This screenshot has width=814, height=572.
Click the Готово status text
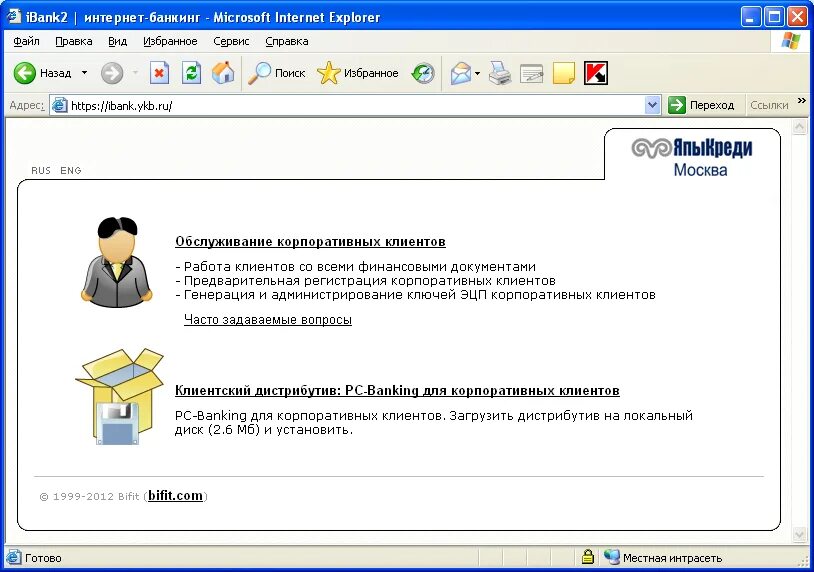(x=43, y=558)
